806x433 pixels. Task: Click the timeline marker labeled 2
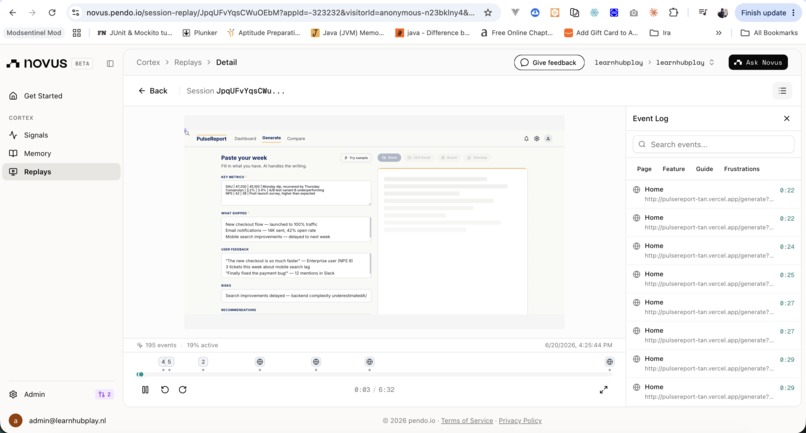203,362
